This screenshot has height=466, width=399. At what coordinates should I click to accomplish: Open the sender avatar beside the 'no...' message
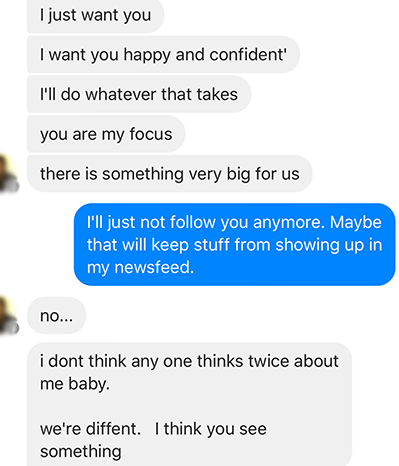click(x=8, y=315)
